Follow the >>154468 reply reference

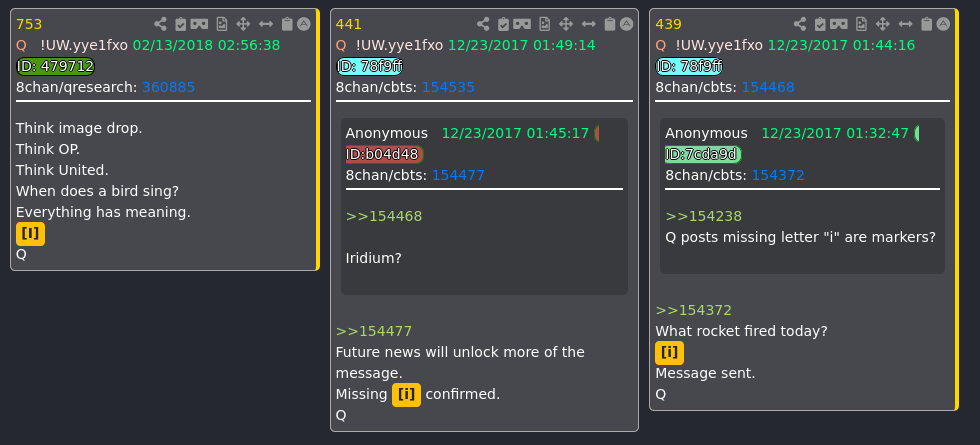(x=384, y=217)
